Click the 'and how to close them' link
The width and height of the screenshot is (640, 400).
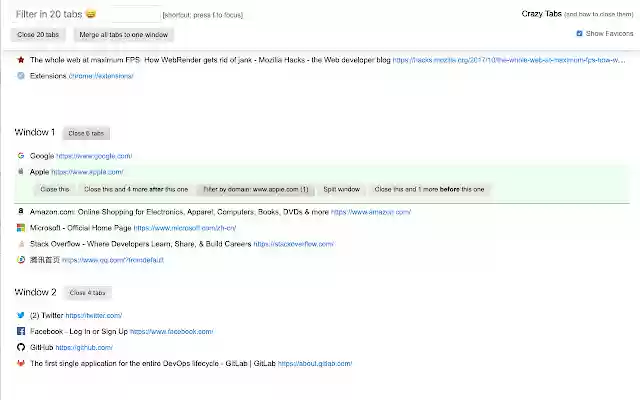click(x=599, y=14)
